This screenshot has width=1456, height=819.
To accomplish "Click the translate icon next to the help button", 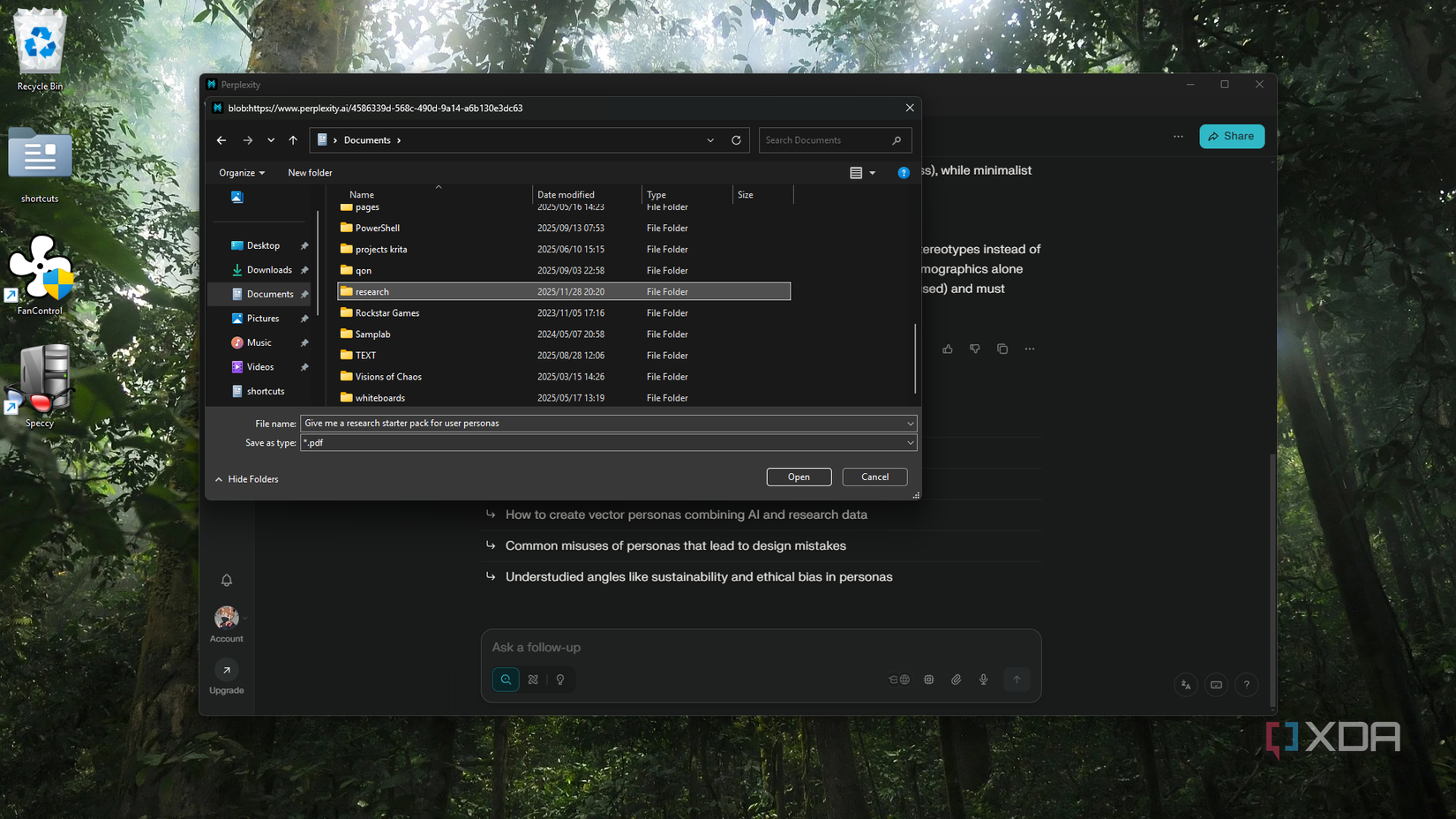I will coord(1186,685).
